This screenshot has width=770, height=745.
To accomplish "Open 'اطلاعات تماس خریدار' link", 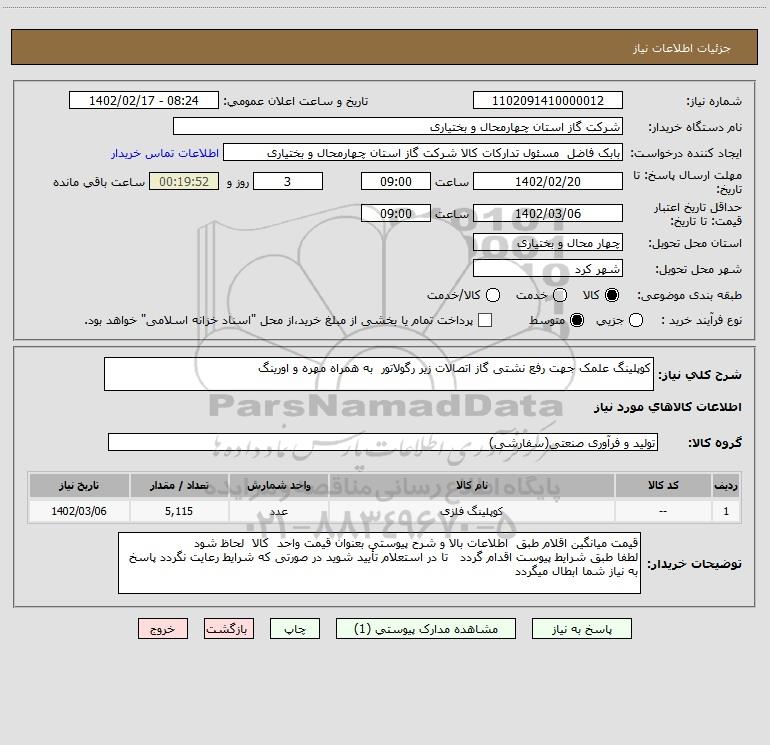I will pos(165,153).
